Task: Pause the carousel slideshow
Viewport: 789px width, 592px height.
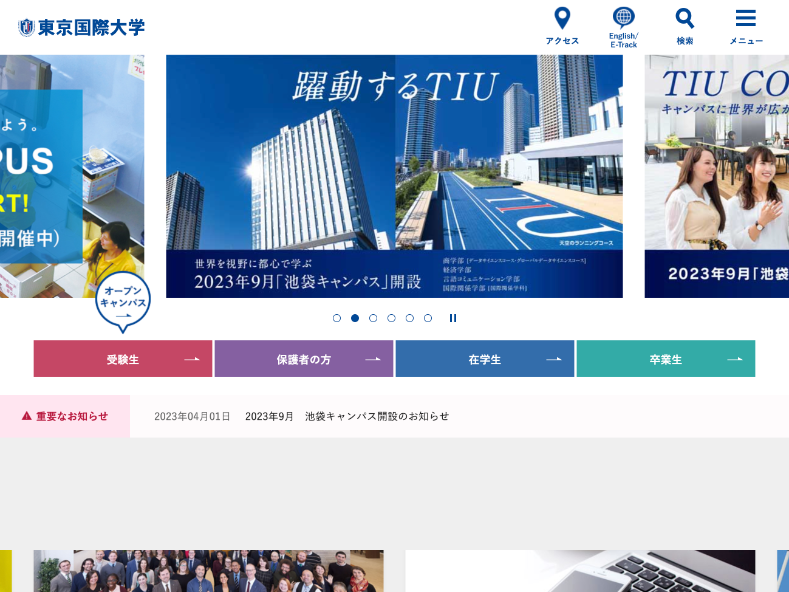Action: coord(453,318)
